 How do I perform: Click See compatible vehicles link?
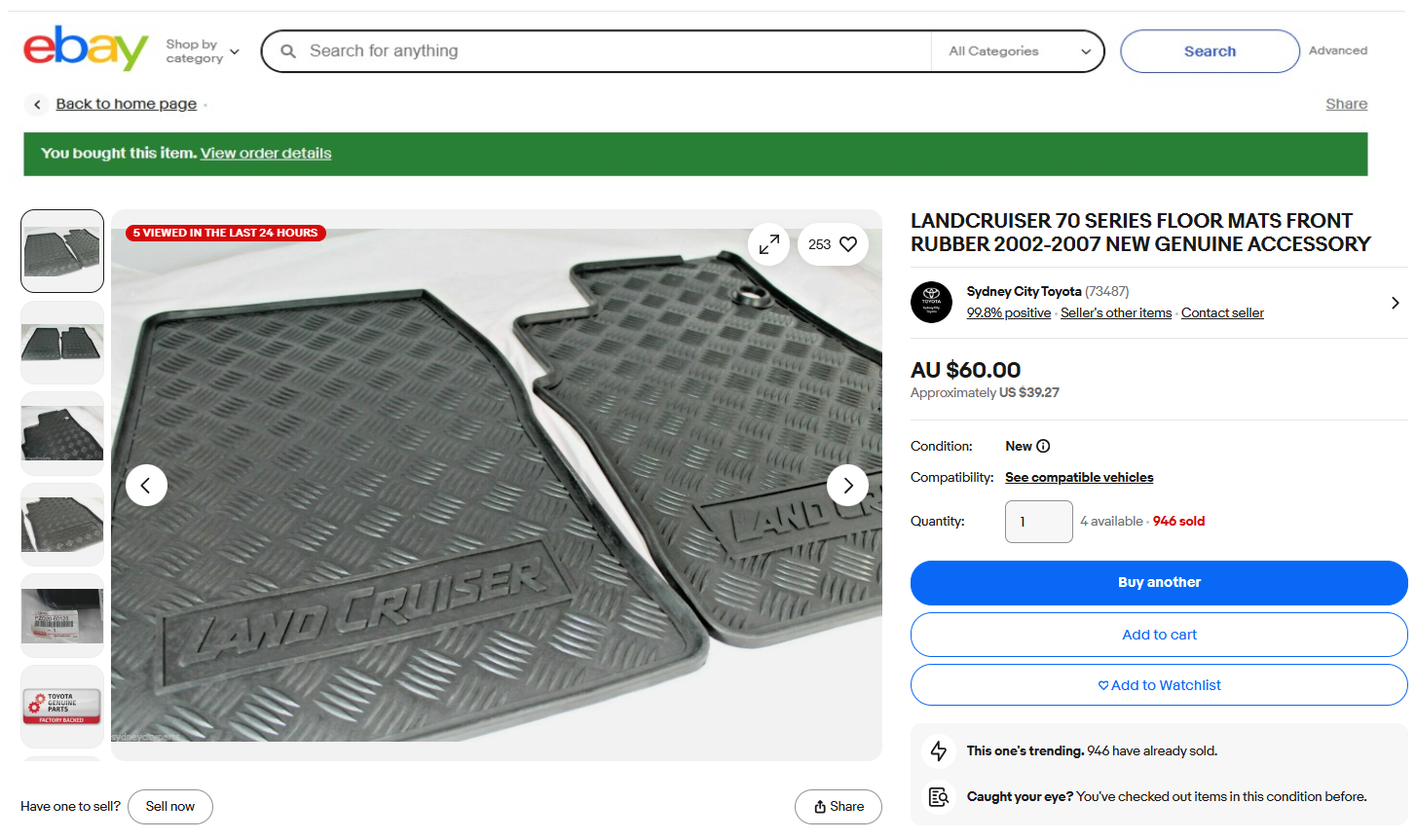(x=1079, y=477)
